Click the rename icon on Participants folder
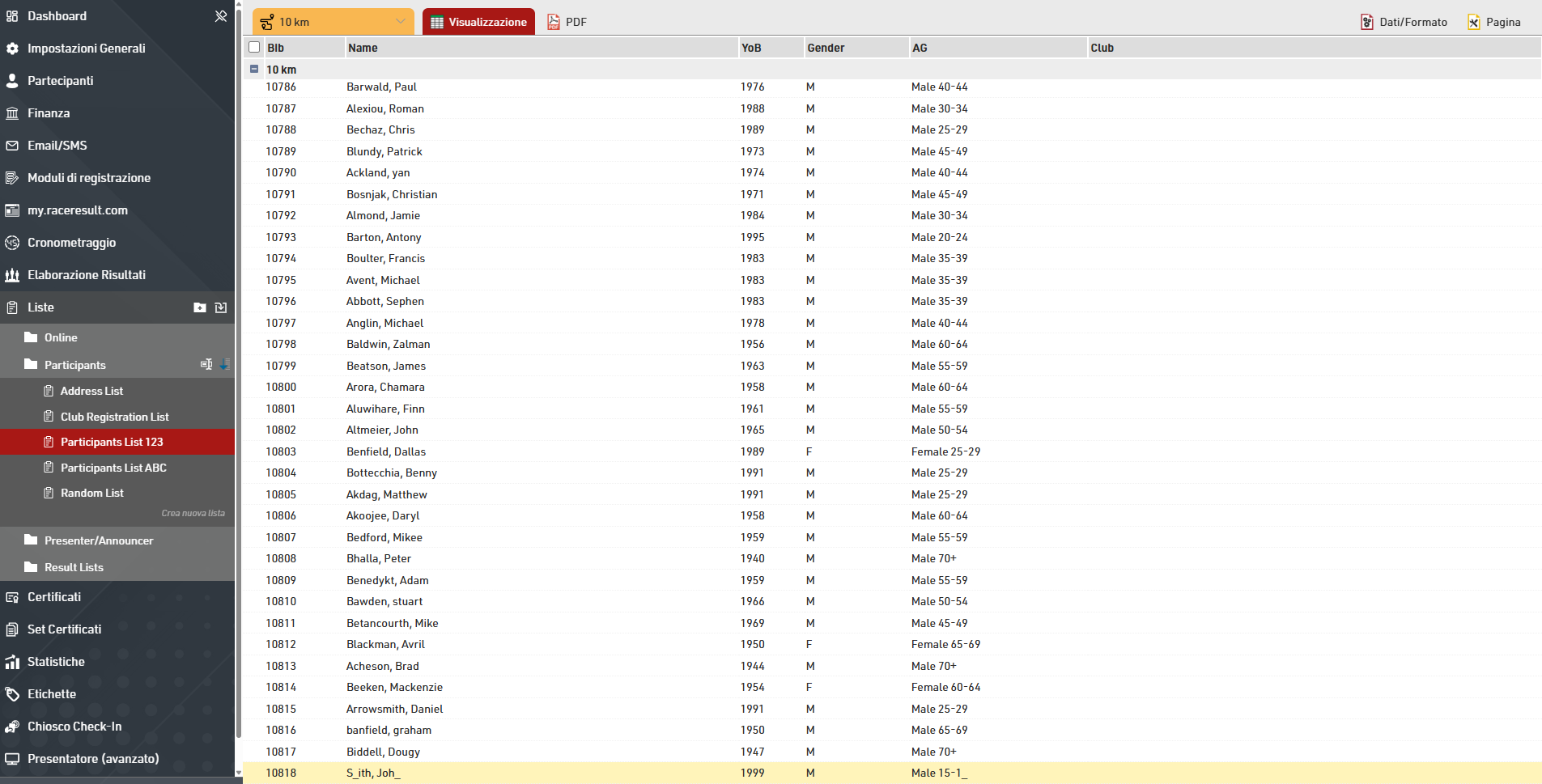Image resolution: width=1542 pixels, height=784 pixels. 206,365
